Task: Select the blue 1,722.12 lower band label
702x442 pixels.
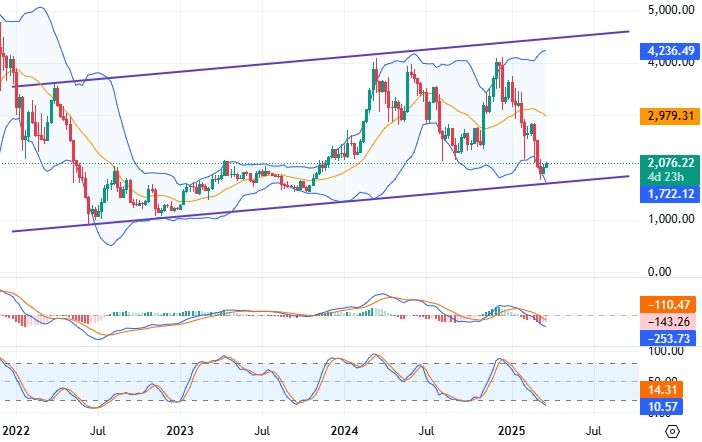Action: (x=670, y=194)
